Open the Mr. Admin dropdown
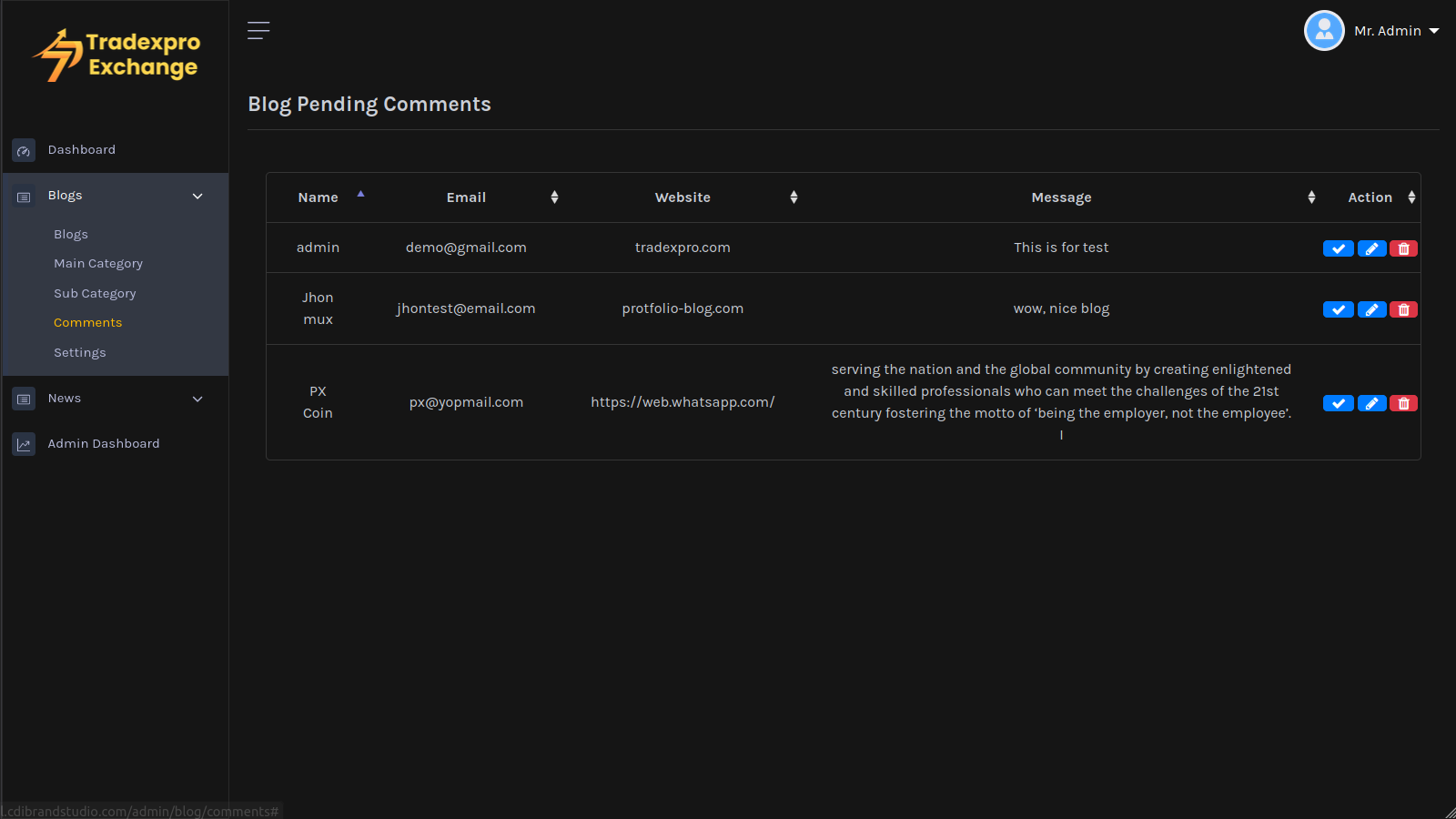 click(x=1397, y=31)
